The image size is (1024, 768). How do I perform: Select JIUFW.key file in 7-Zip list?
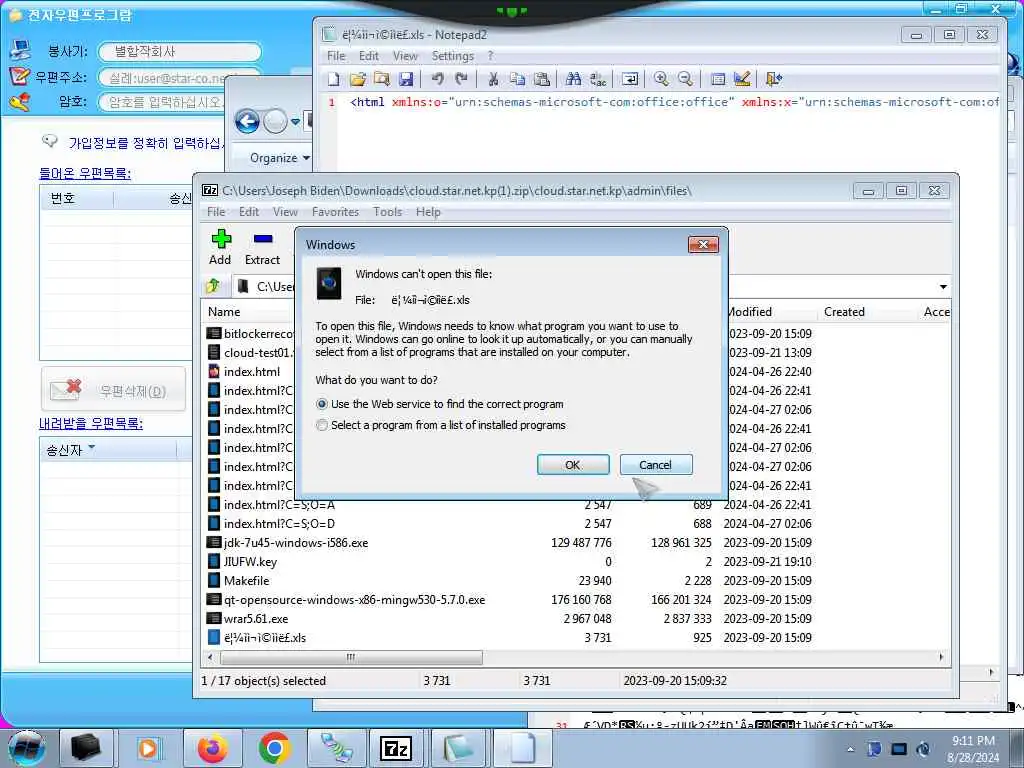tap(250, 562)
